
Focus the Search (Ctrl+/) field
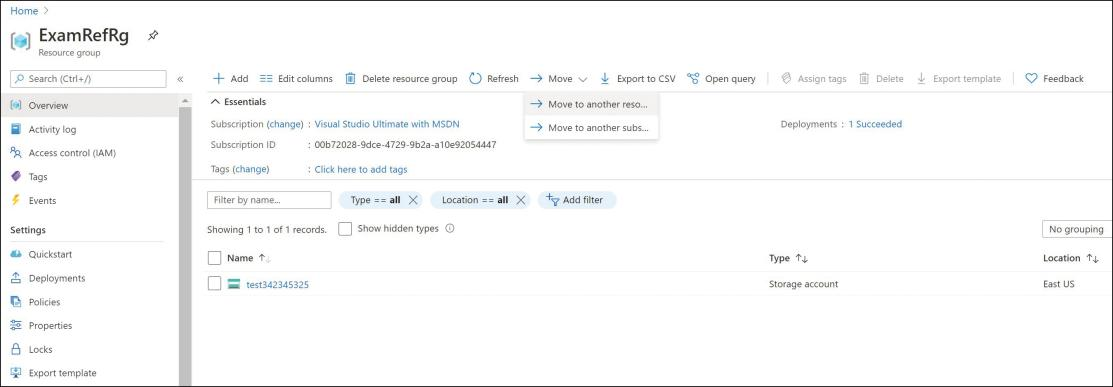[x=88, y=79]
